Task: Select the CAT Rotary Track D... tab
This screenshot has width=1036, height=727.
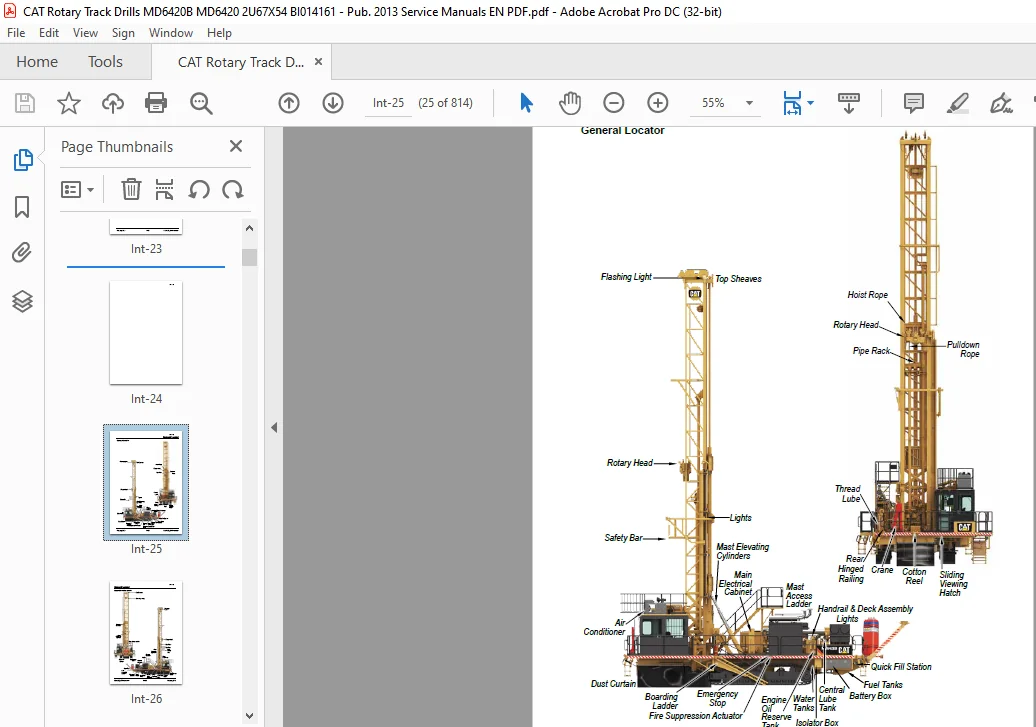Action: (x=240, y=62)
